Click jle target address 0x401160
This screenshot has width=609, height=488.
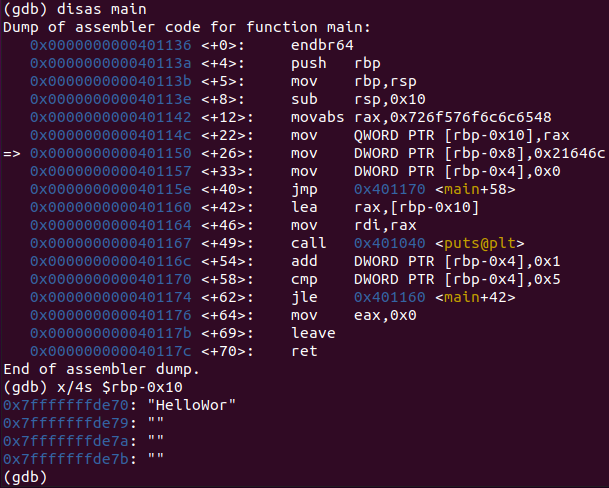pyautogui.click(x=390, y=297)
